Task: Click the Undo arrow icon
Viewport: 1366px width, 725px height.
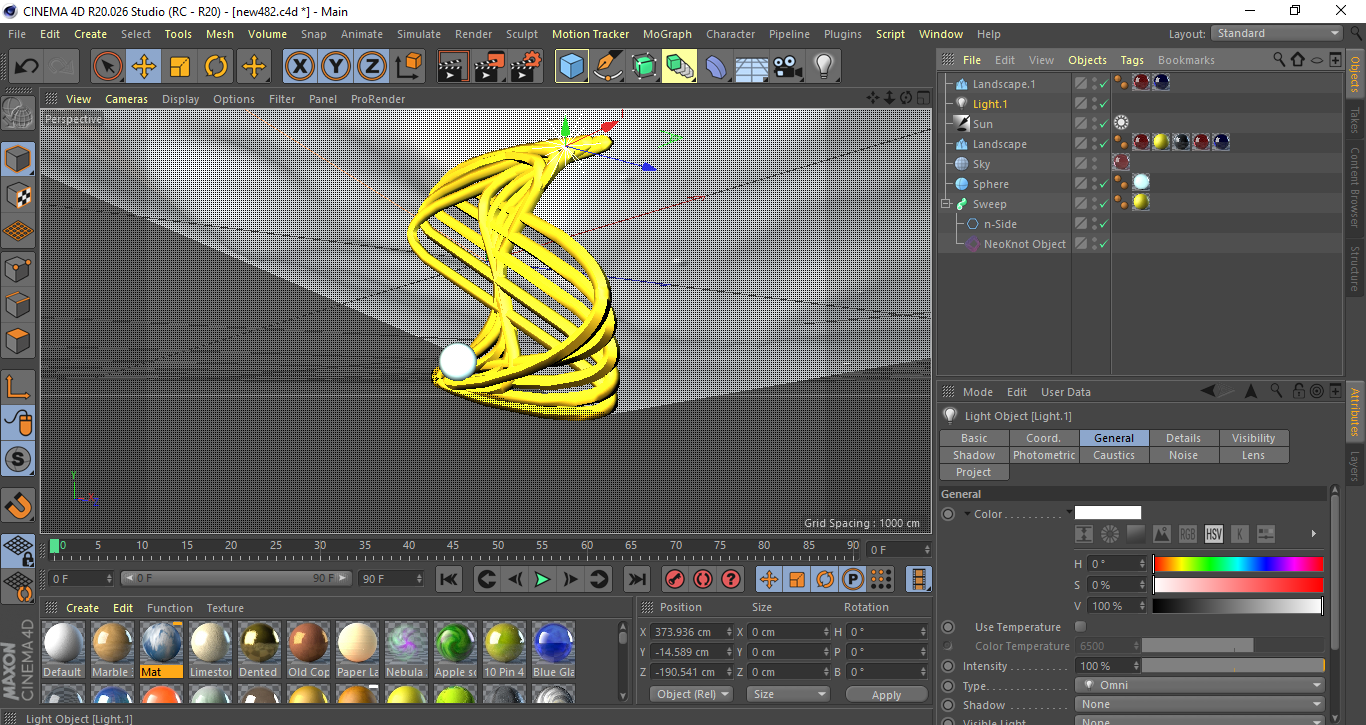Action: (27, 67)
